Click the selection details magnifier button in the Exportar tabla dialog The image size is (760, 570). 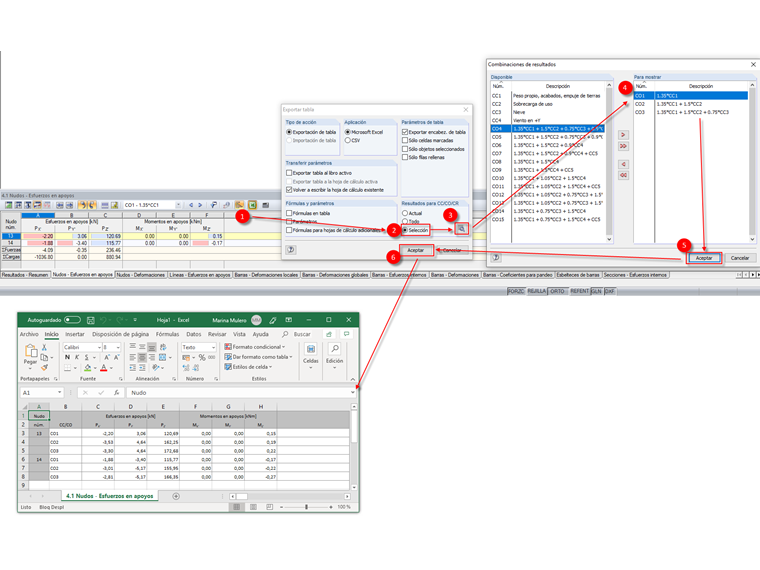[x=462, y=229]
